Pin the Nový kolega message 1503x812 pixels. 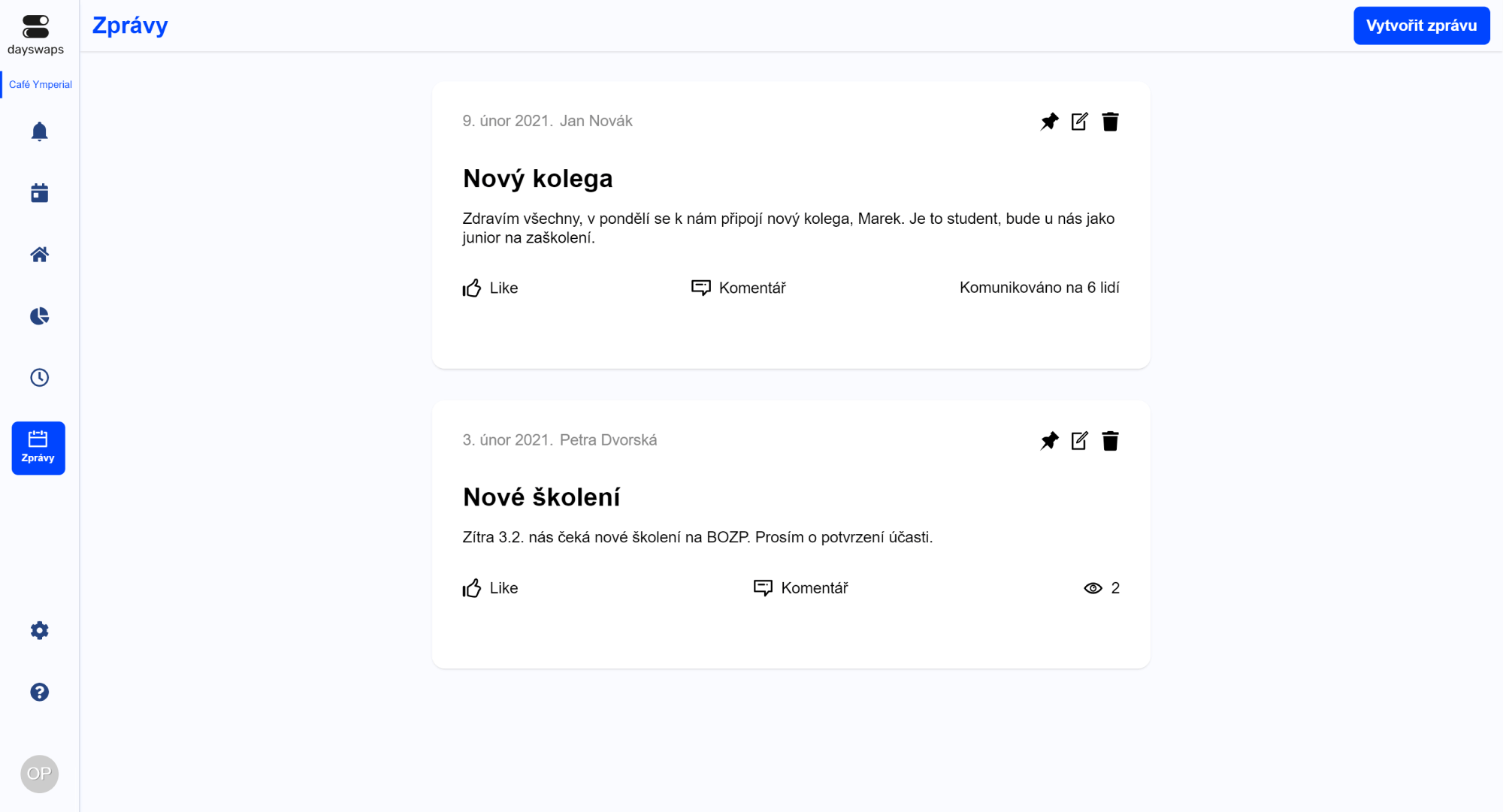[1049, 122]
